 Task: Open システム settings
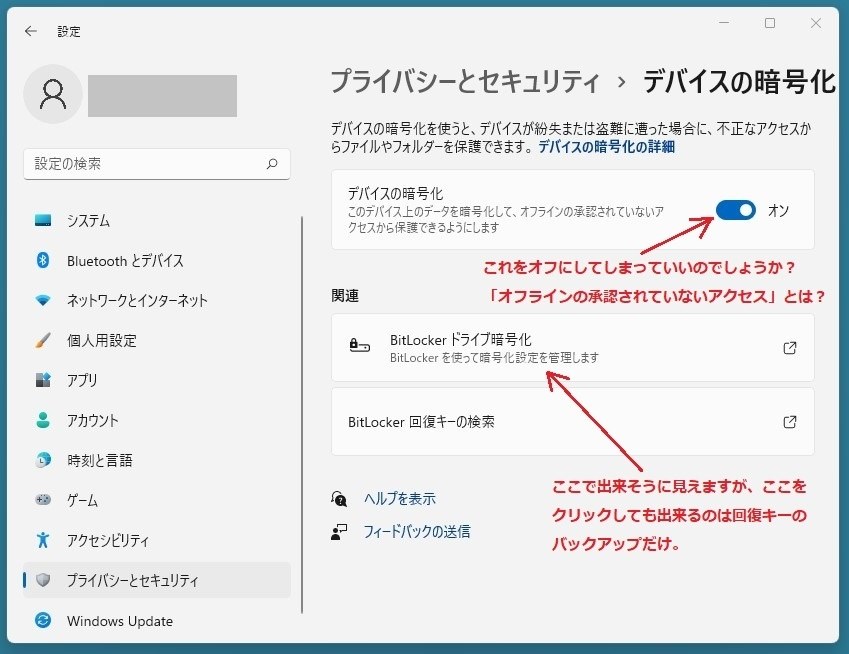[x=157, y=220]
